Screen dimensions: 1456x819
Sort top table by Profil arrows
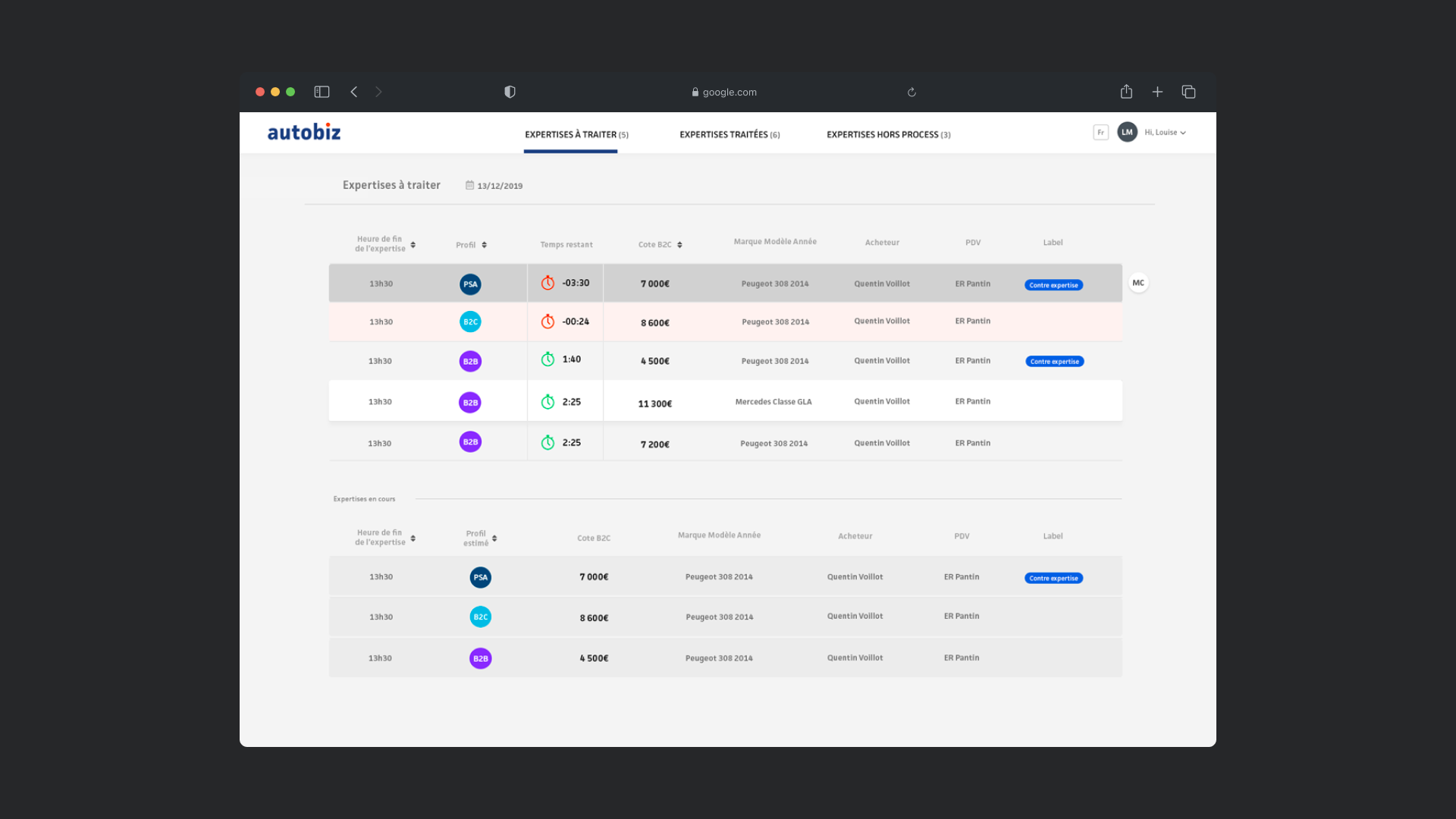(484, 245)
